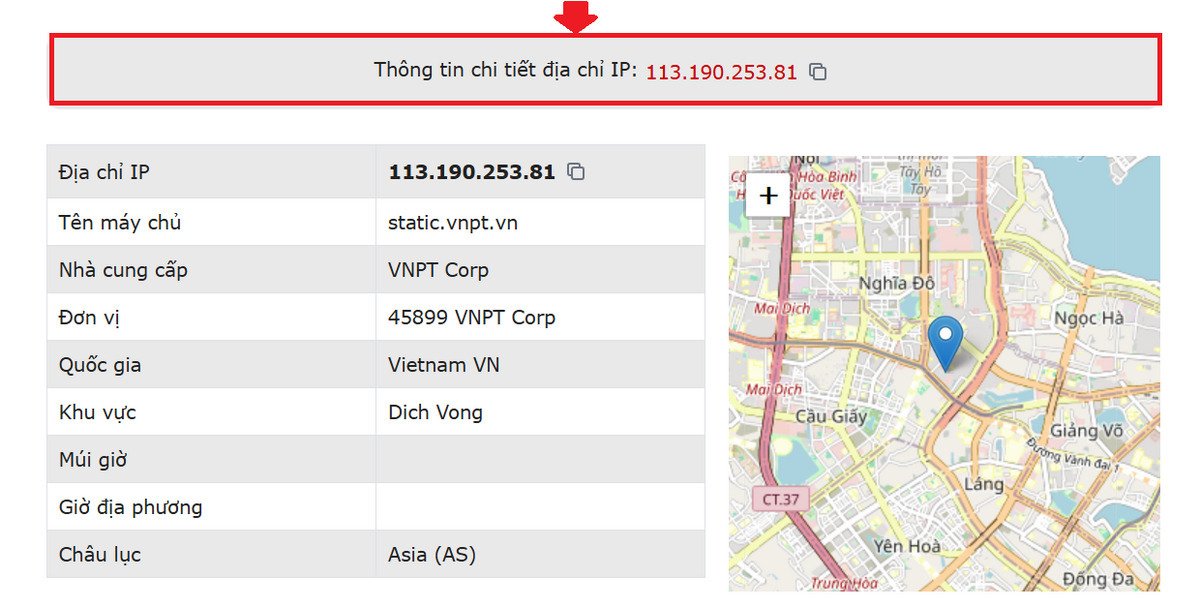The width and height of the screenshot is (1200, 608).
Task: Click the Vietnam VN country value
Action: click(444, 365)
